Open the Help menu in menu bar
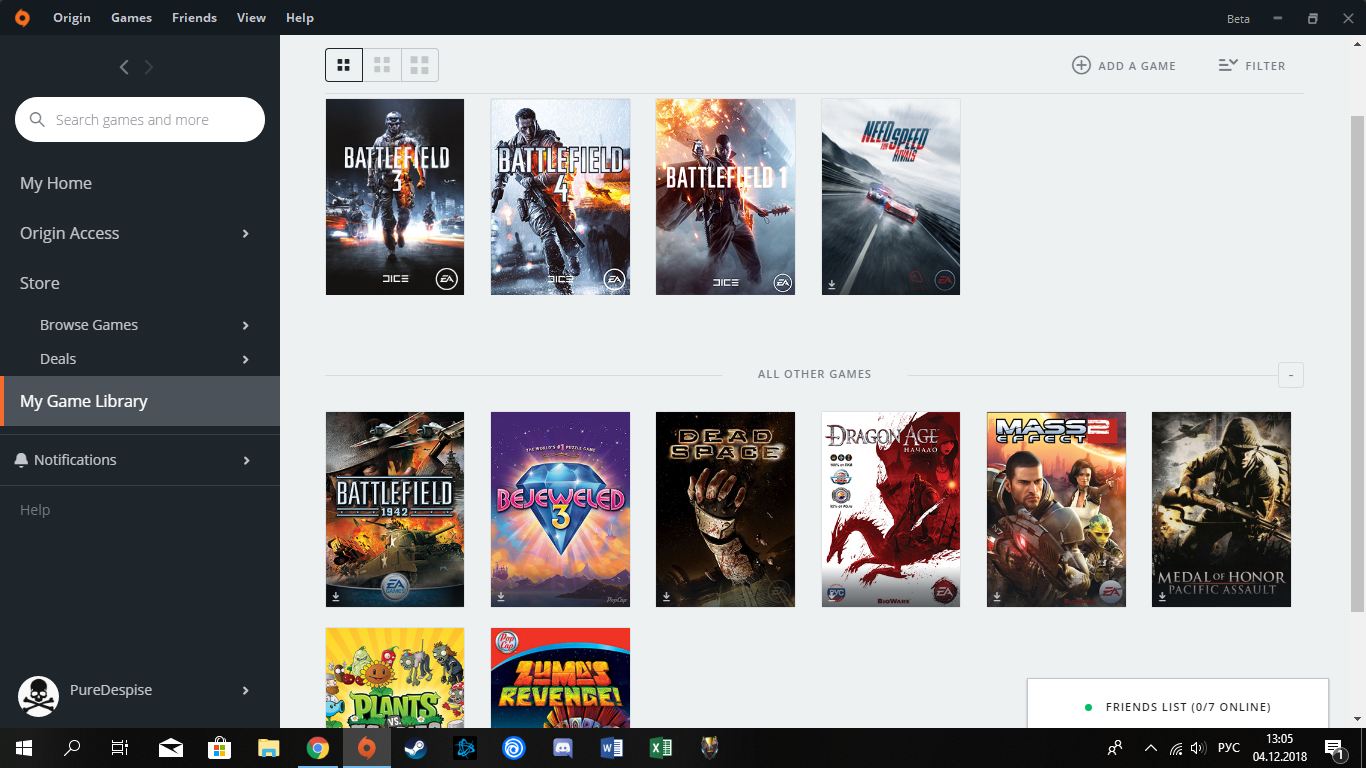The height and width of the screenshot is (768, 1366). 300,18
